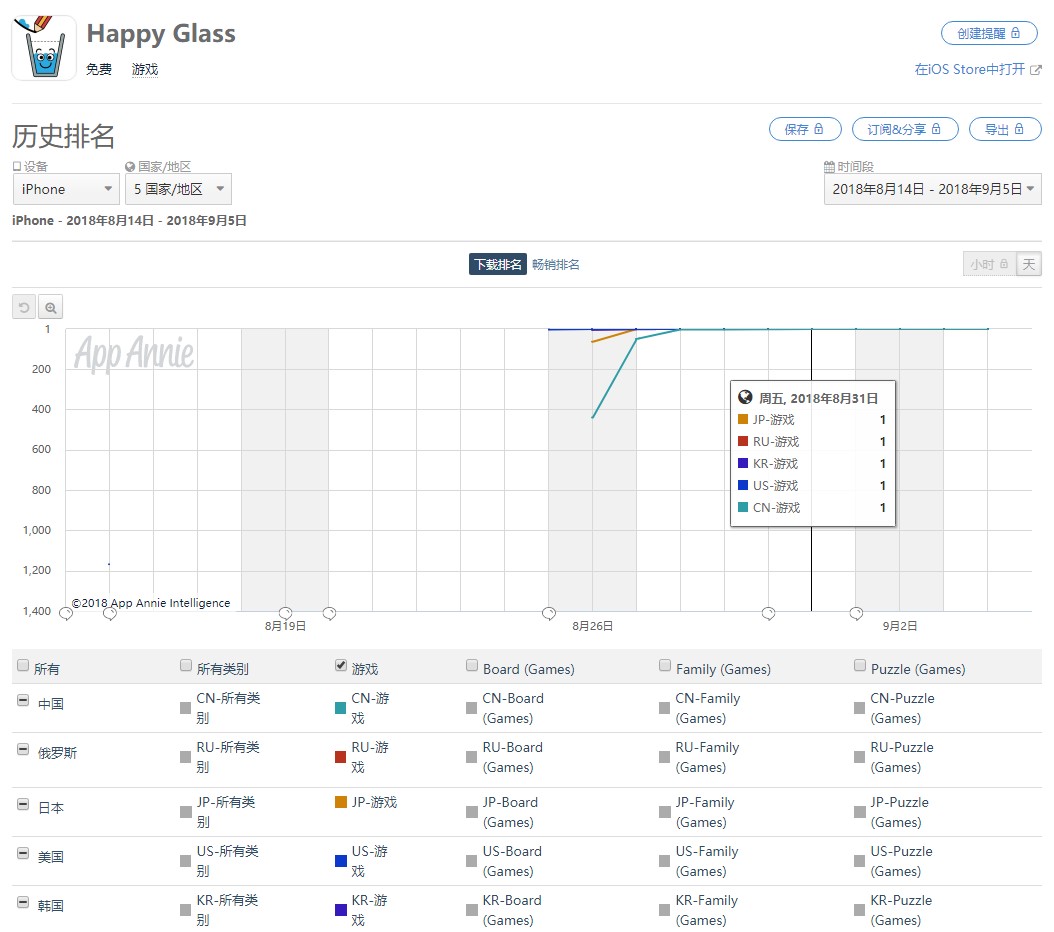
Task: Switch to the 下载排名 tab
Action: coord(497,265)
